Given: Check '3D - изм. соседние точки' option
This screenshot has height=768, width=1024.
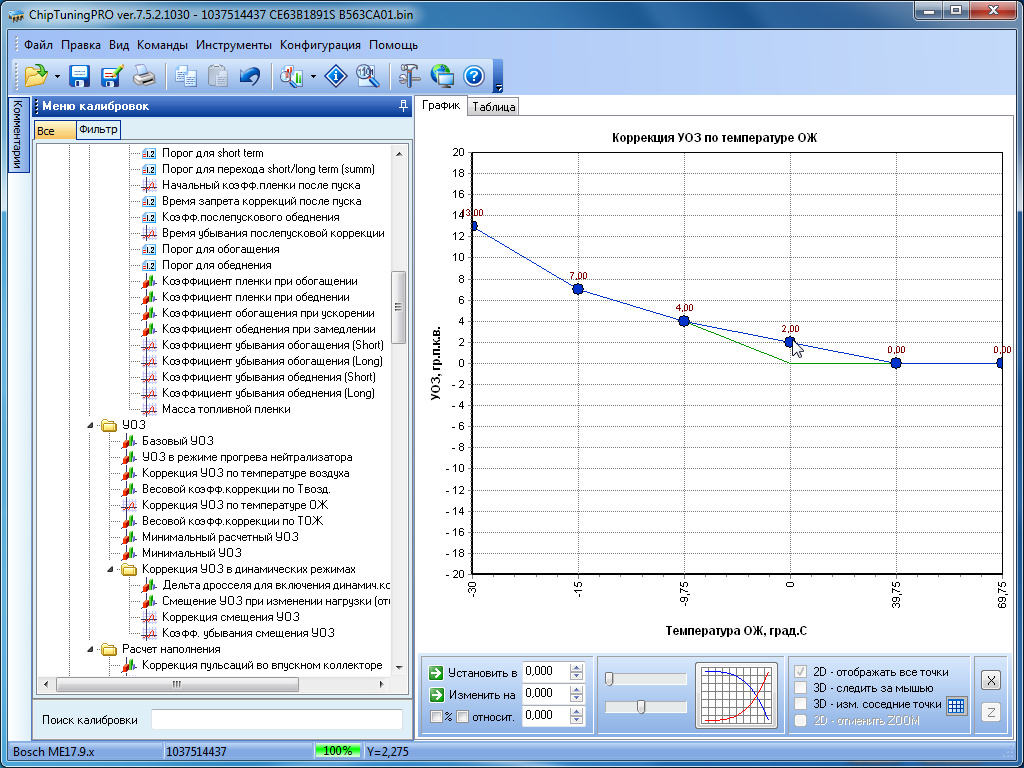Looking at the screenshot, I should [800, 704].
